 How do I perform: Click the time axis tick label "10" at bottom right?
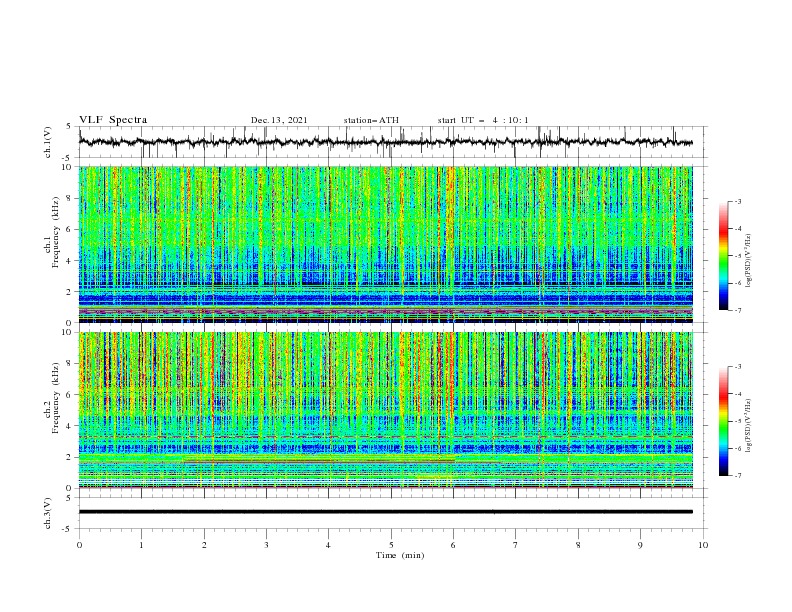click(x=703, y=545)
